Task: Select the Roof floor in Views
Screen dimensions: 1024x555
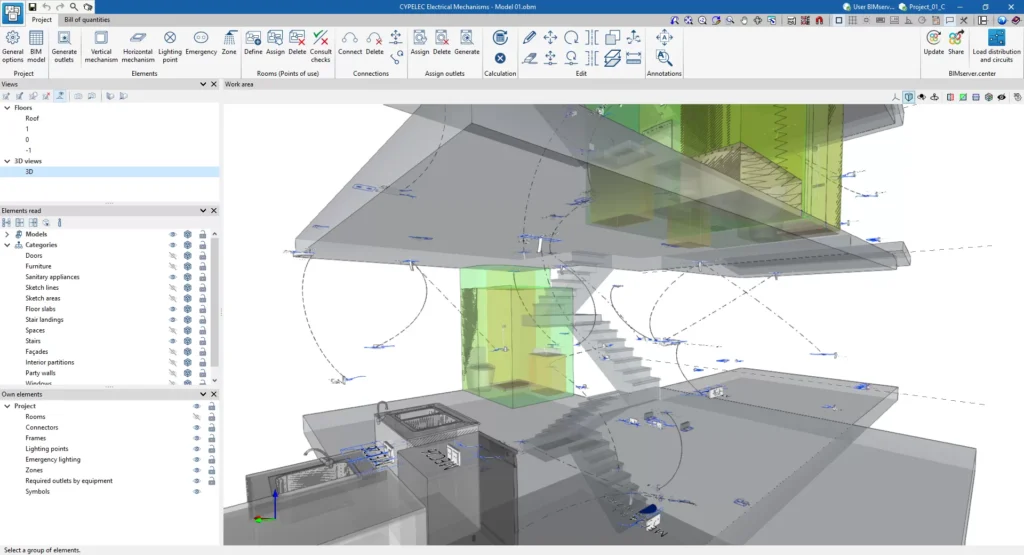Action: (x=32, y=118)
